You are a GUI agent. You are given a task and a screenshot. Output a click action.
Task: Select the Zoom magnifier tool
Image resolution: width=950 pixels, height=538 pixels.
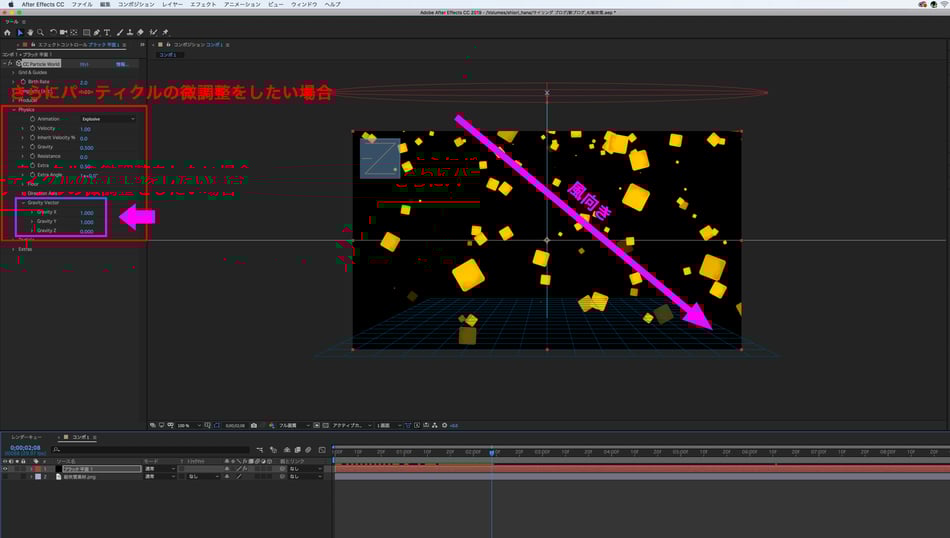[39, 32]
